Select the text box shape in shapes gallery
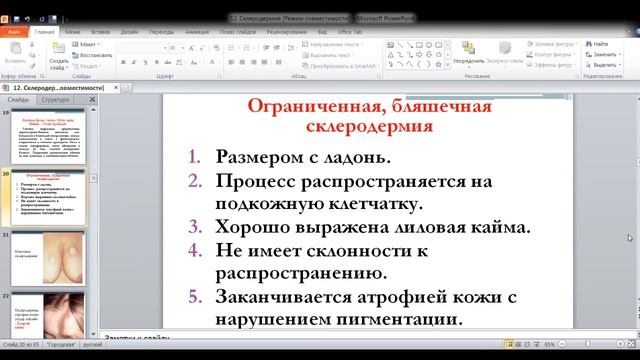640x360 pixels. 390,45
